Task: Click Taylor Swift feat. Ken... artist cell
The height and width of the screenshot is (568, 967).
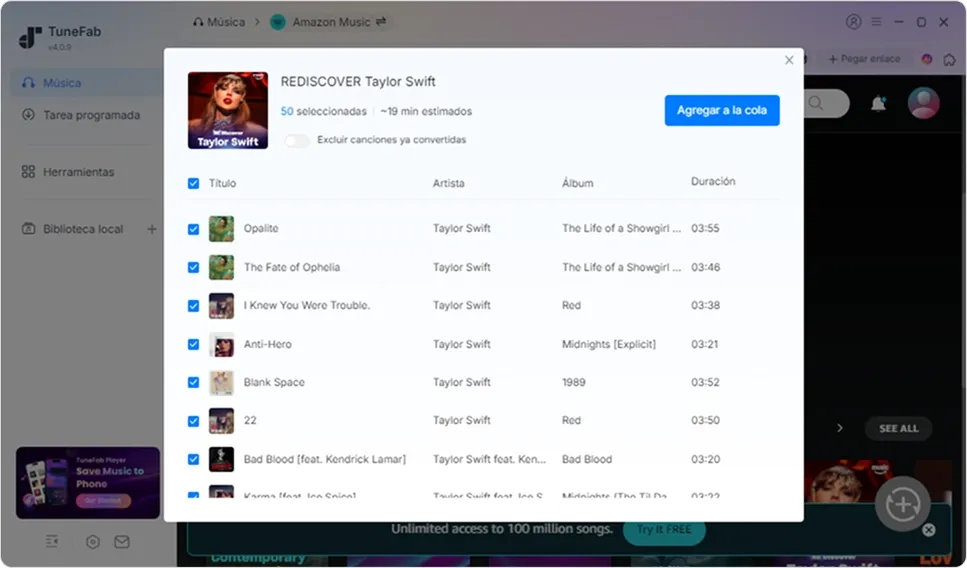Action: [489, 459]
